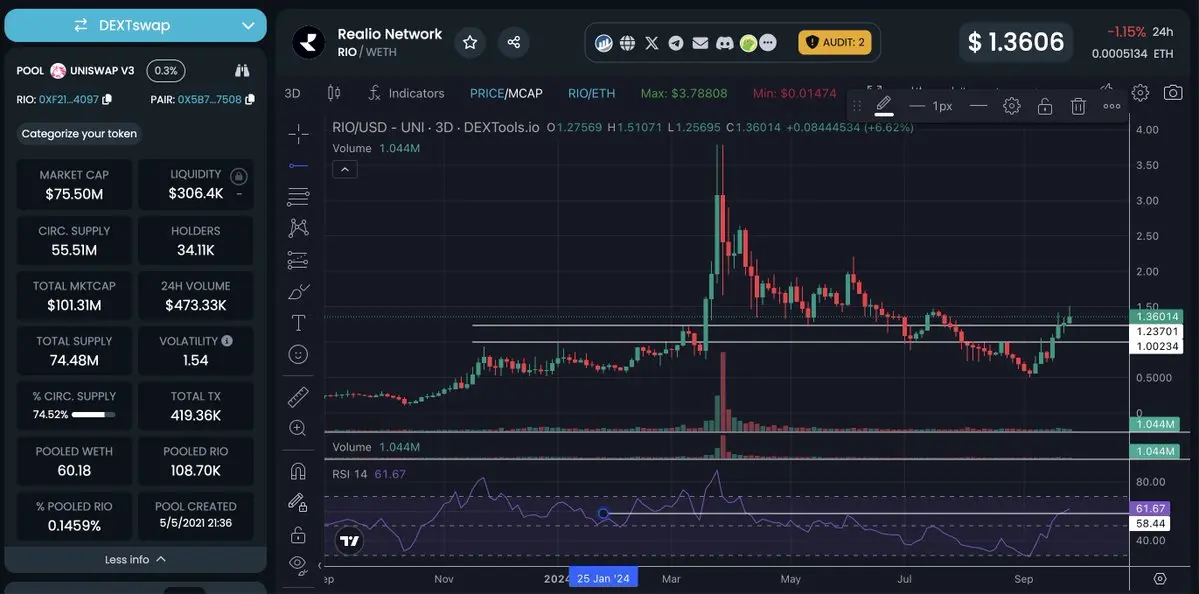
Task: Hide all drawings with eye icon
Action: 298,564
